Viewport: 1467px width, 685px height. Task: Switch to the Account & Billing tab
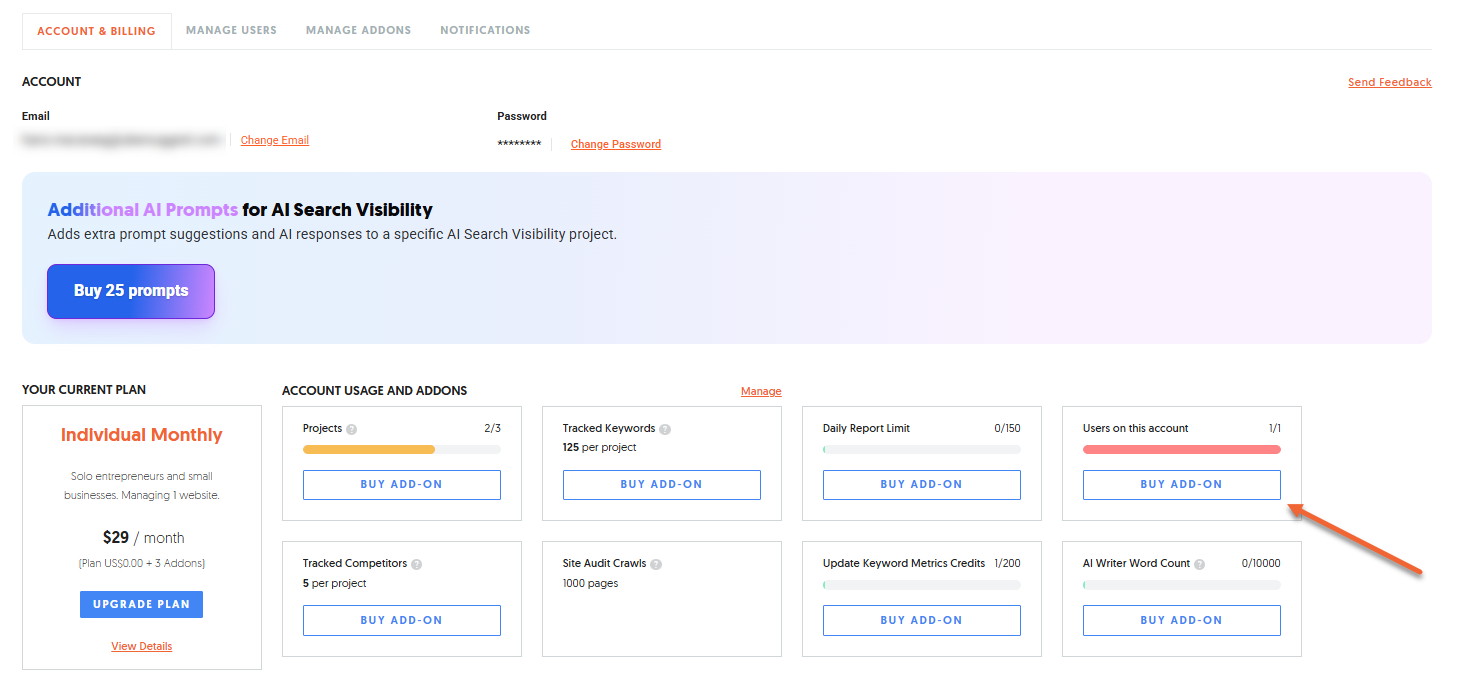coord(96,31)
